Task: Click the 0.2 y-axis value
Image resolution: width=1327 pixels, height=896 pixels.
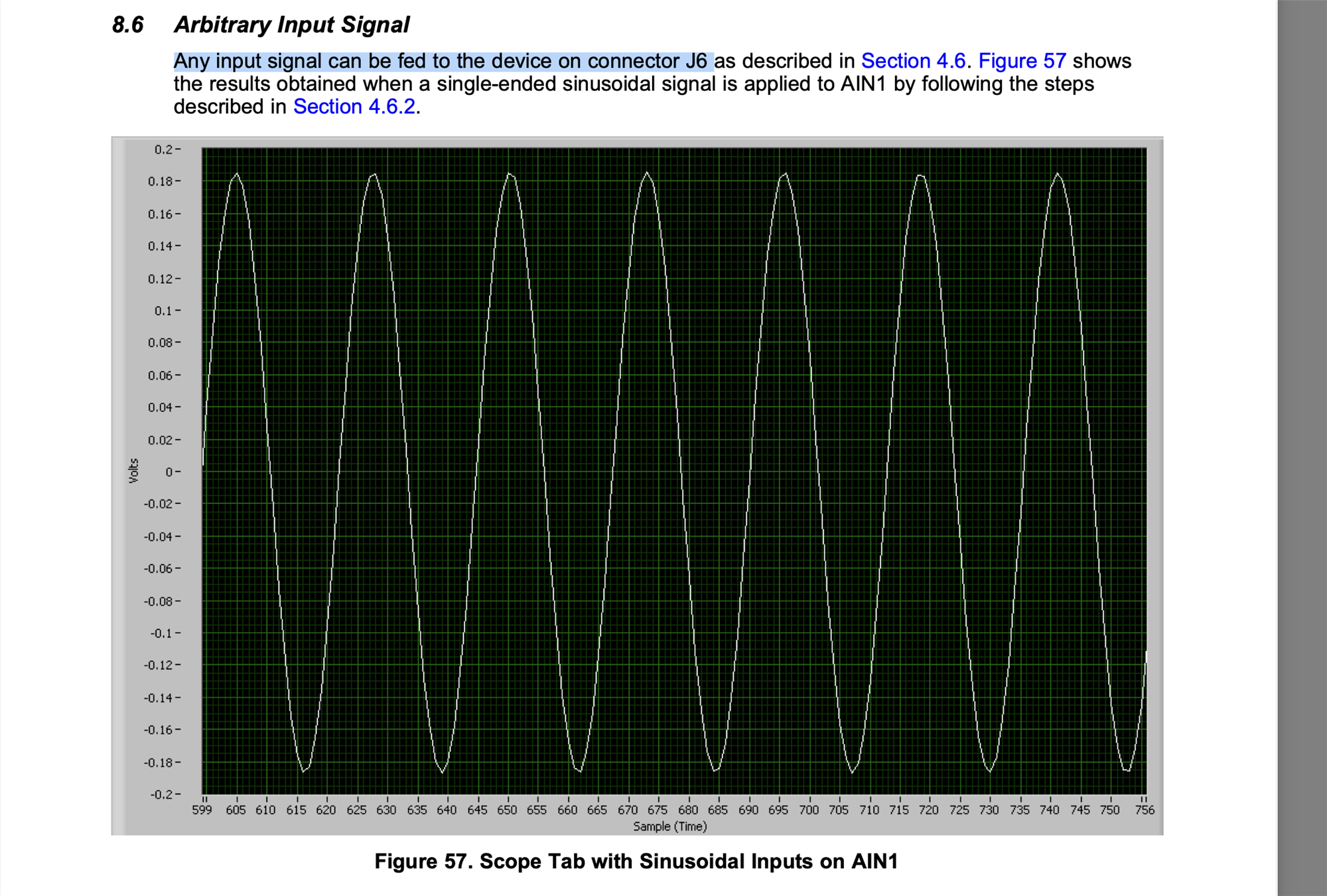Action: [x=165, y=149]
